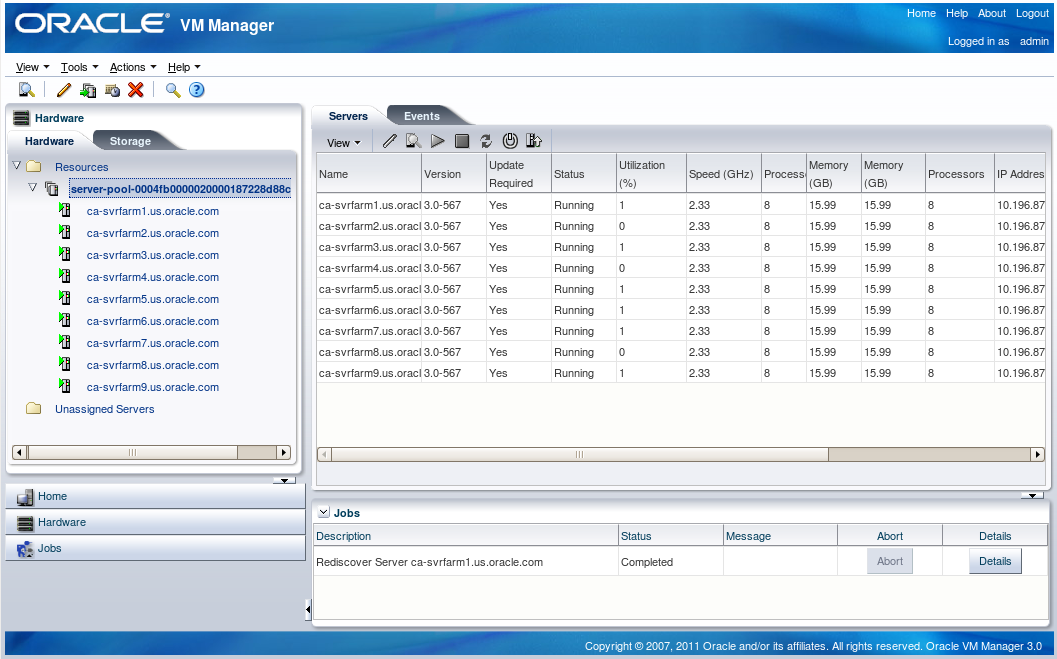Open the View menu dropdown
1057x659 pixels.
[x=32, y=67]
